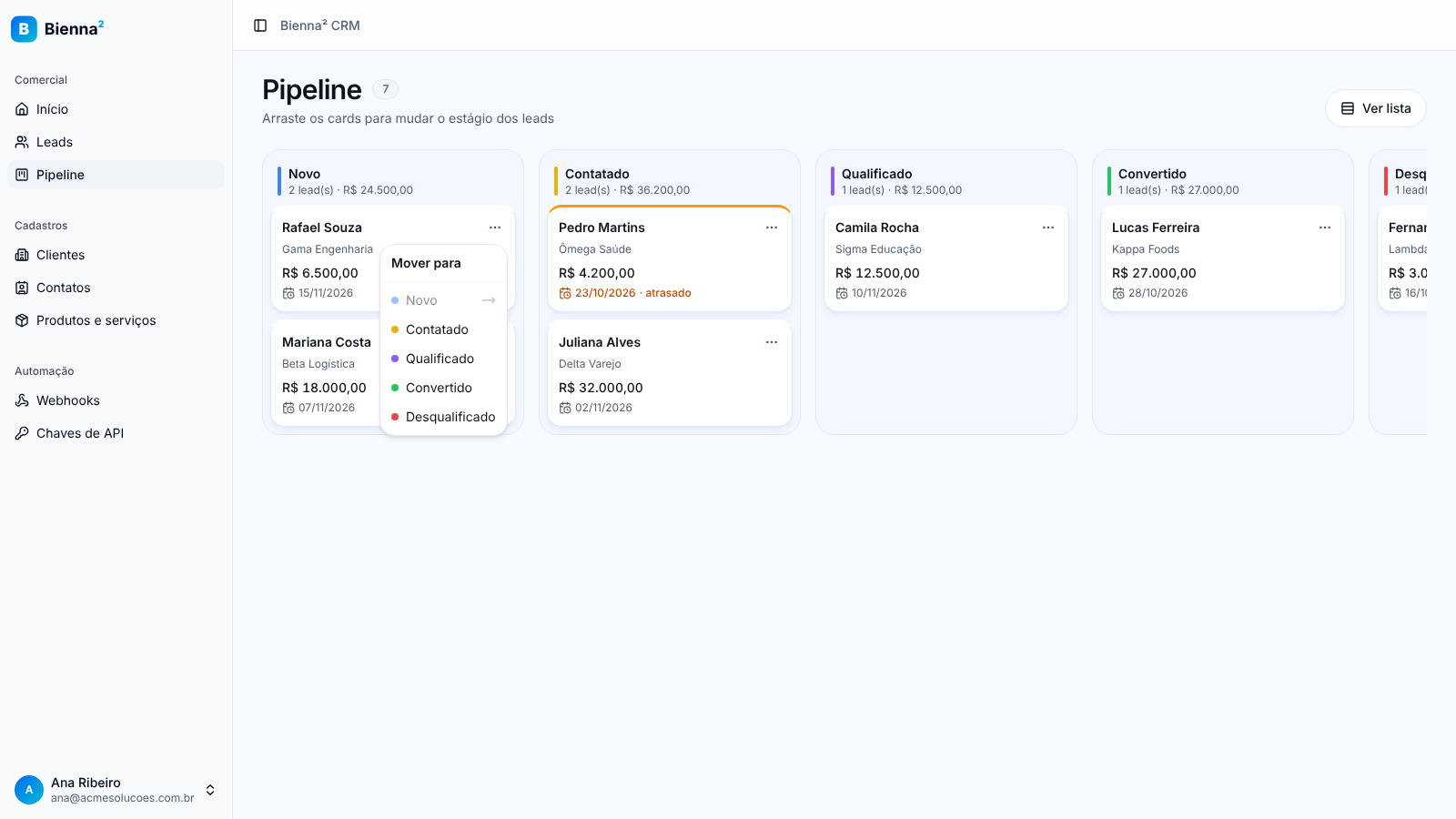Move lead to Qualificado stage
Image resolution: width=1456 pixels, height=819 pixels.
[443, 359]
